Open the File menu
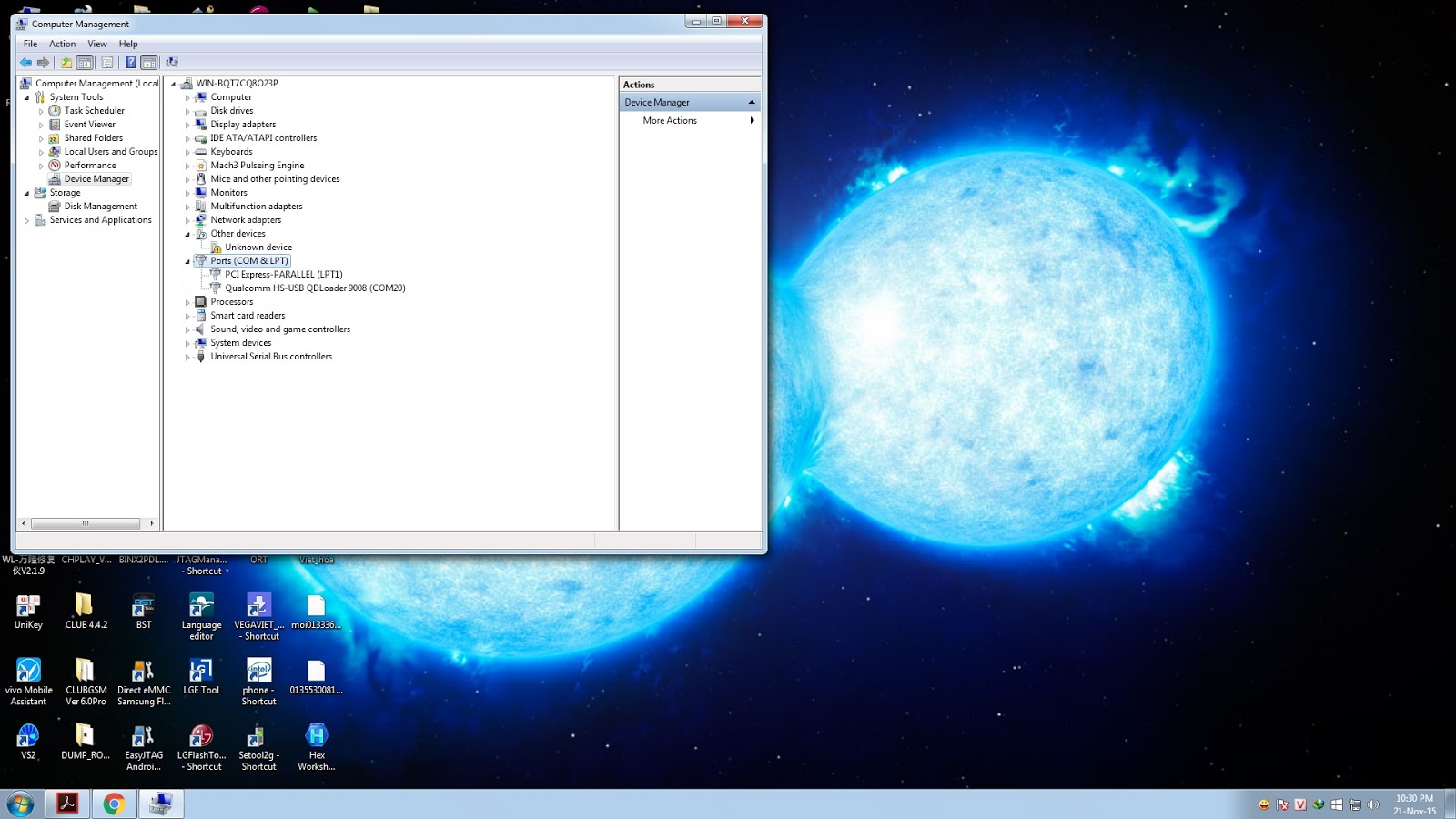 [30, 44]
